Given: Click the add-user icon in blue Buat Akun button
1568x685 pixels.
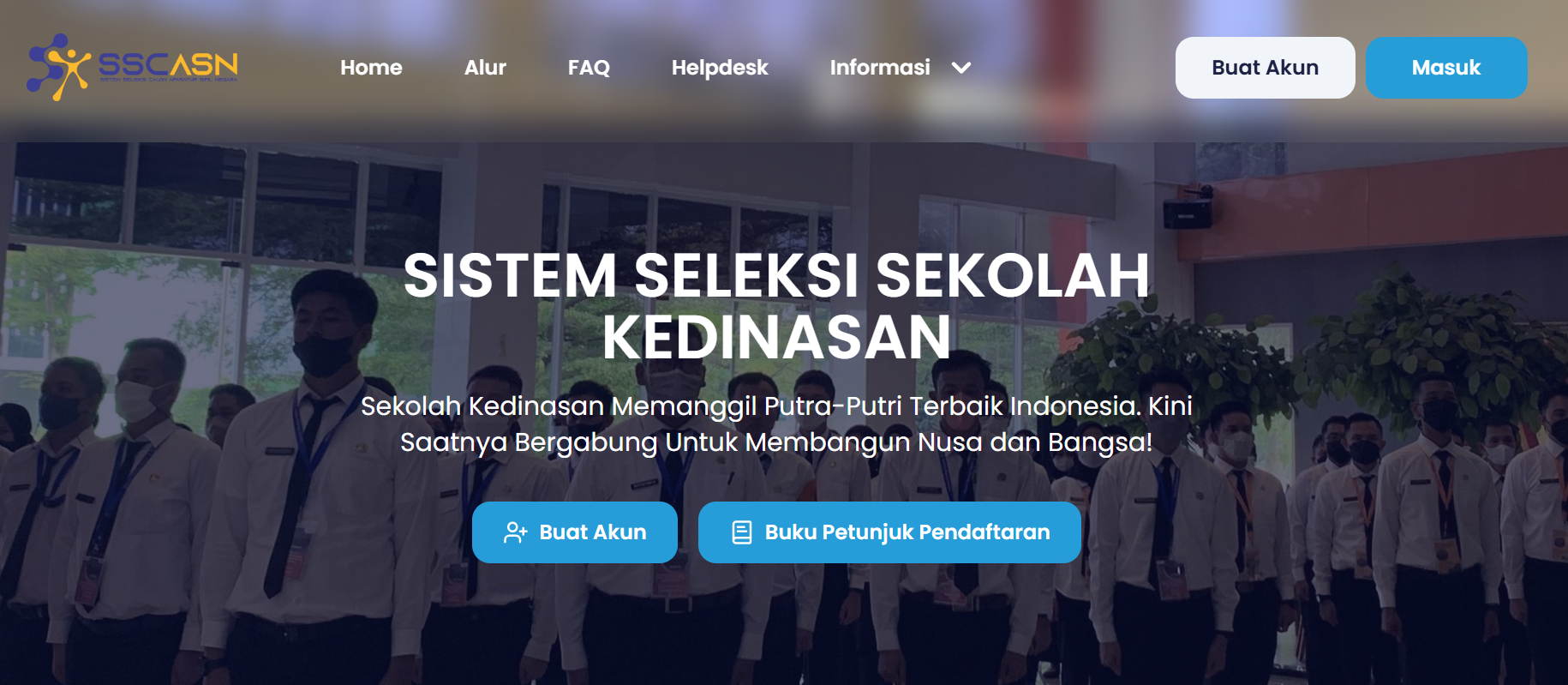Looking at the screenshot, I should [x=515, y=532].
